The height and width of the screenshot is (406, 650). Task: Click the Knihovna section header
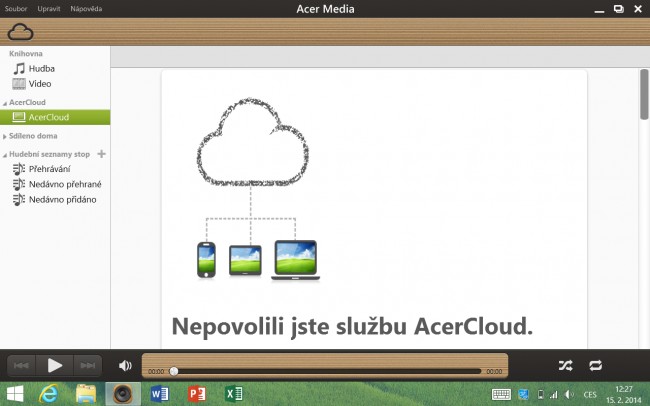(x=26, y=53)
